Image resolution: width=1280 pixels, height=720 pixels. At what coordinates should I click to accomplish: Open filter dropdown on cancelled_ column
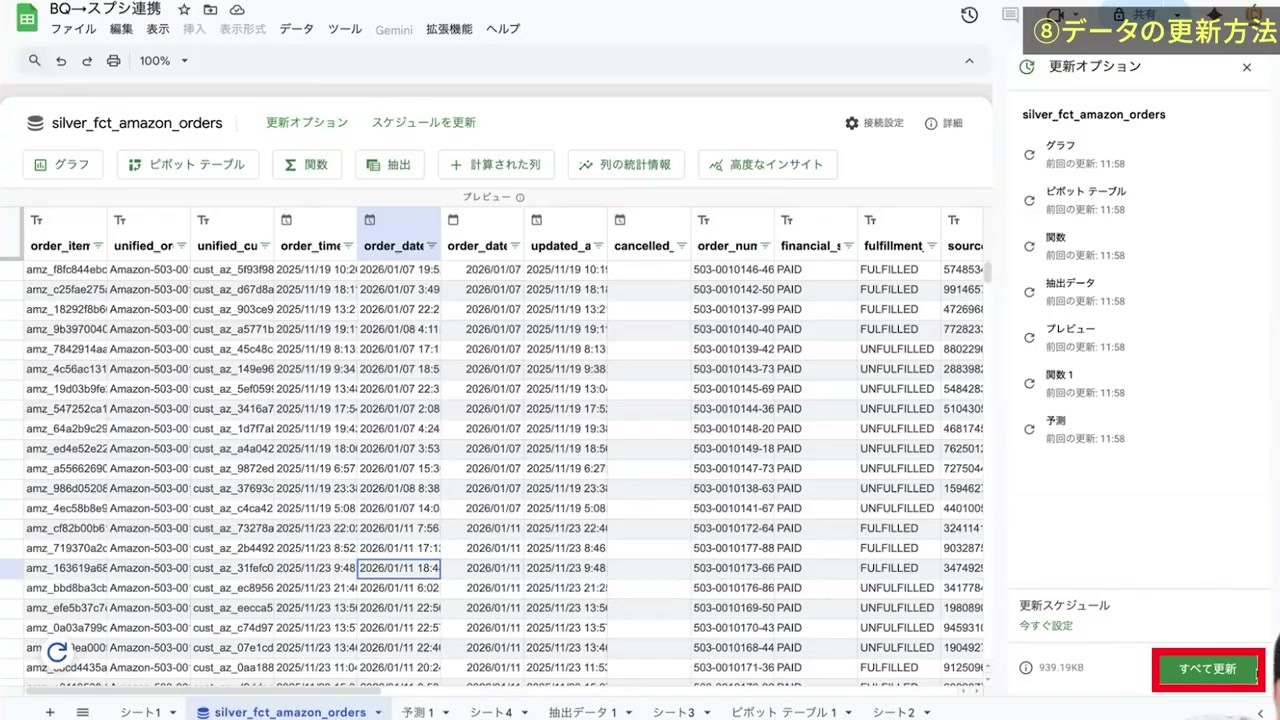coord(682,246)
